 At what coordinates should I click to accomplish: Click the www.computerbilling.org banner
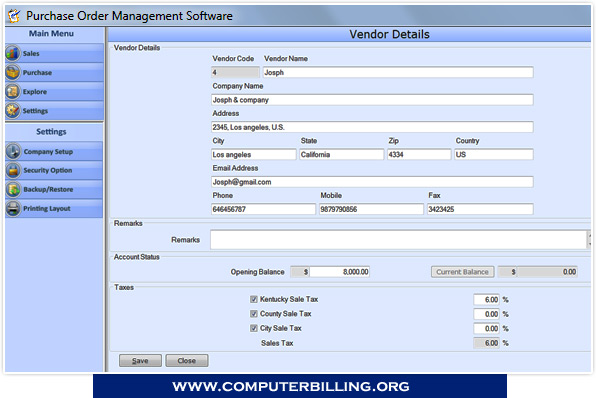click(300, 386)
